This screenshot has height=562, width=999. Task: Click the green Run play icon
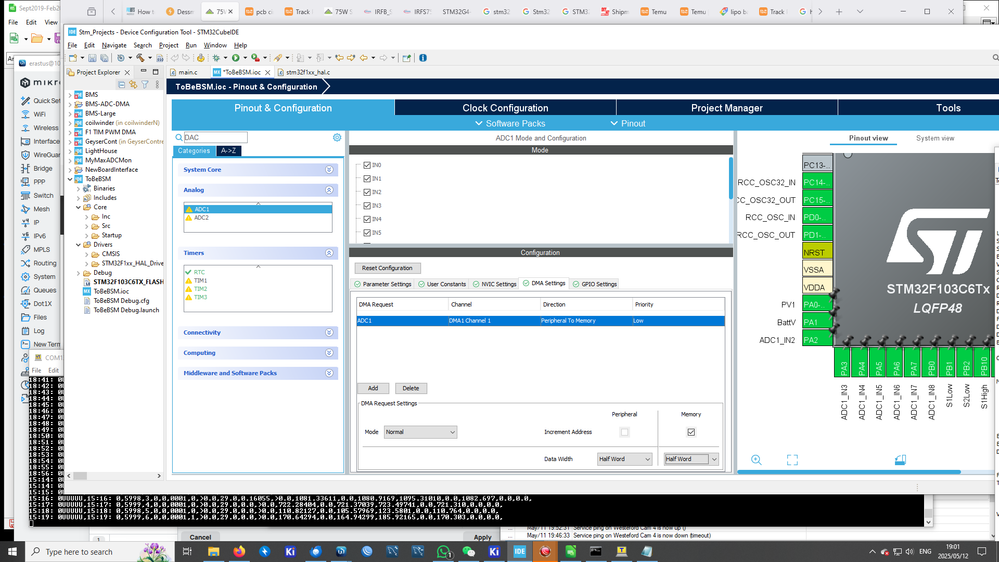pyautogui.click(x=236, y=58)
